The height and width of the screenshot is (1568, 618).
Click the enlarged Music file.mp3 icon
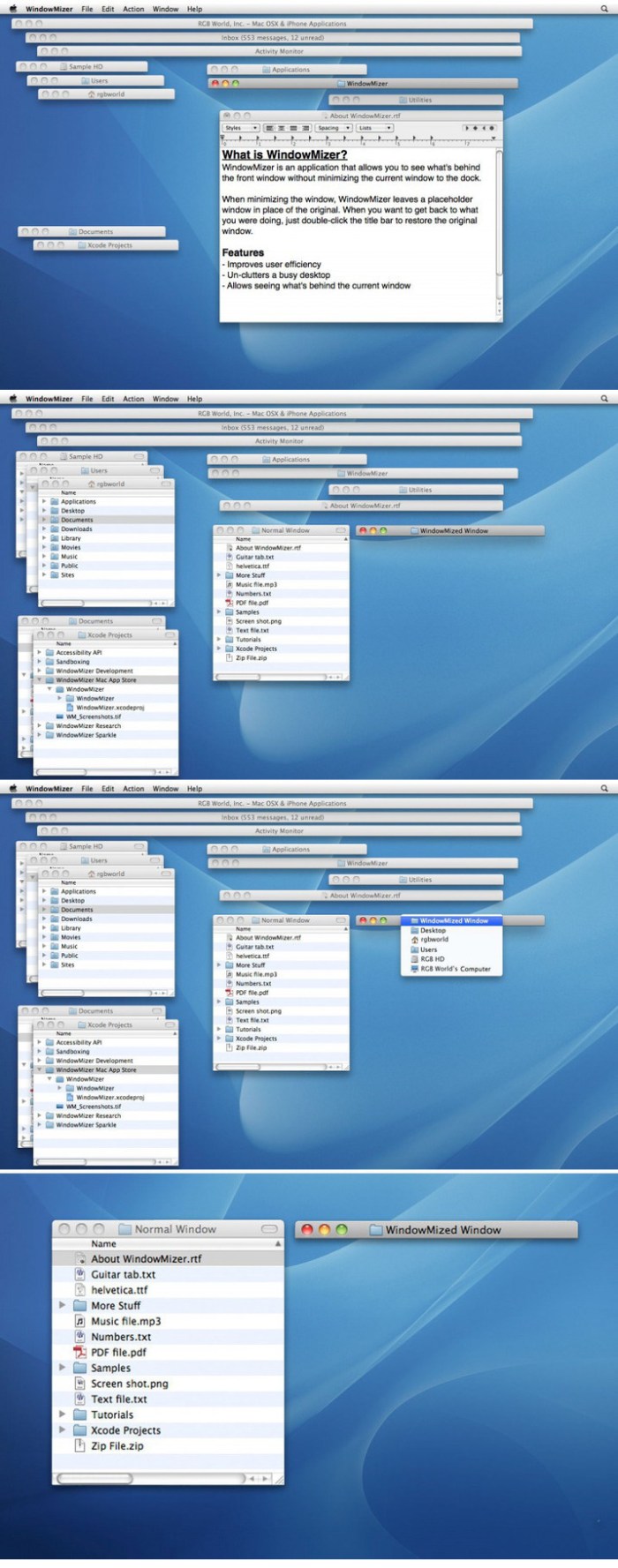80,1321
